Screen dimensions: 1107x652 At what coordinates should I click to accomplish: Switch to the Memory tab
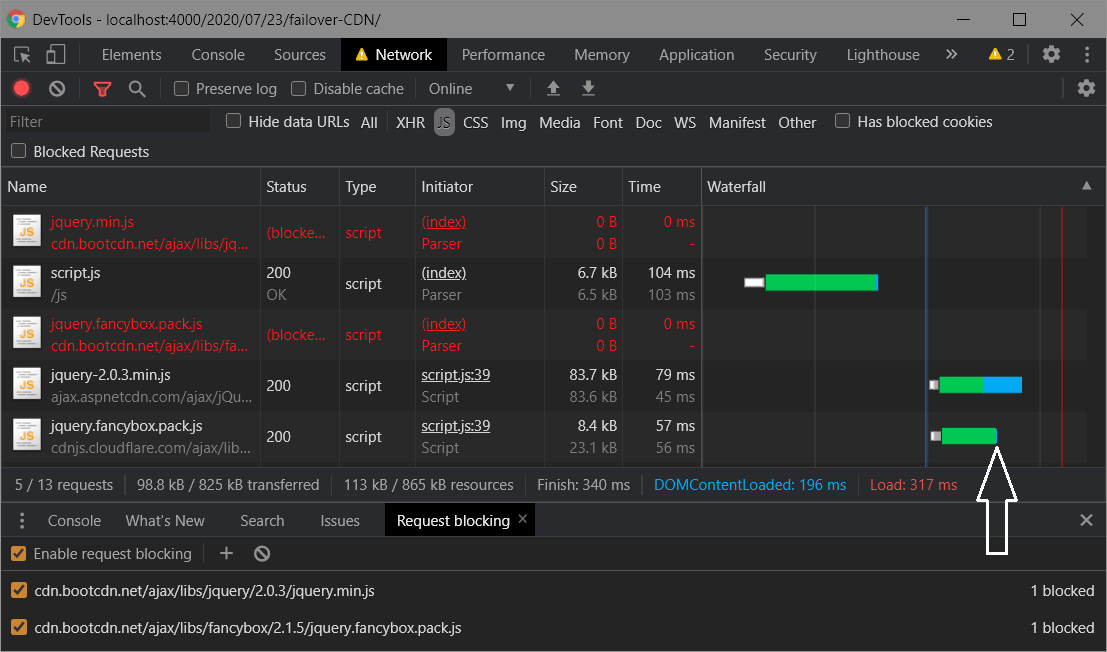pyautogui.click(x=602, y=55)
